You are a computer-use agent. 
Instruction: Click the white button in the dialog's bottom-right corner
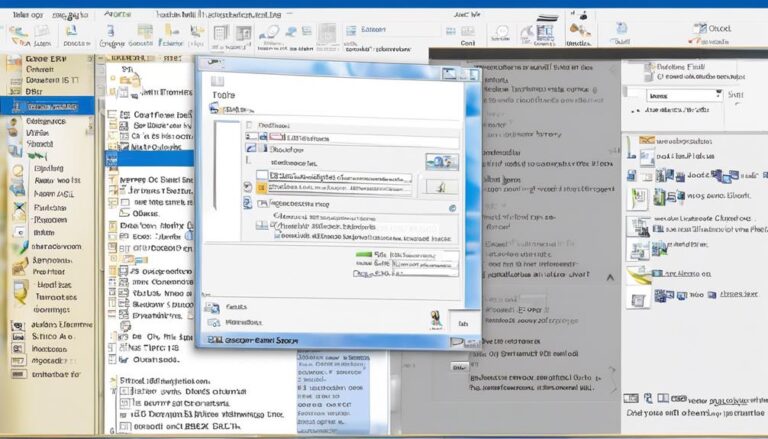pyautogui.click(x=461, y=323)
